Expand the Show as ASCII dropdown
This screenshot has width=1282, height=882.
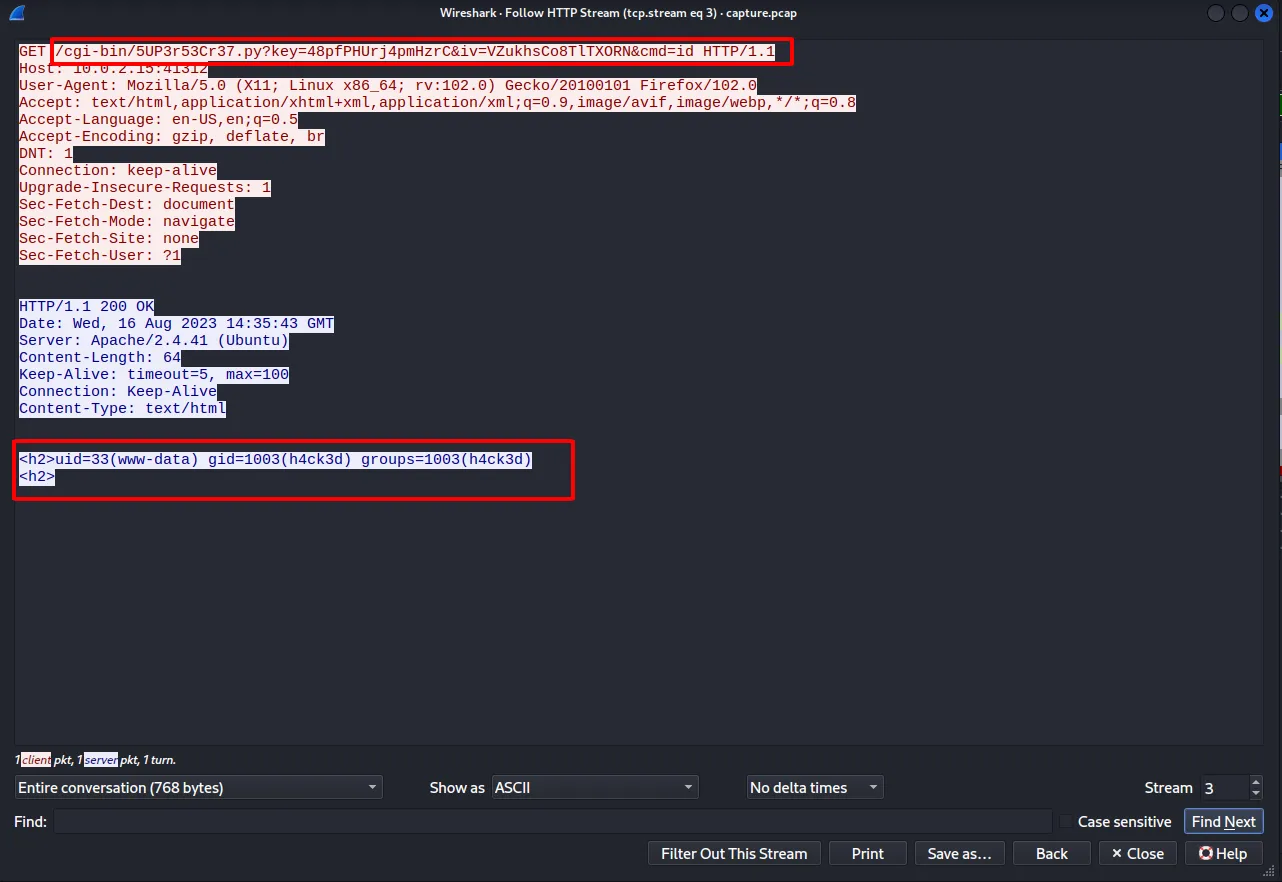[x=595, y=788]
